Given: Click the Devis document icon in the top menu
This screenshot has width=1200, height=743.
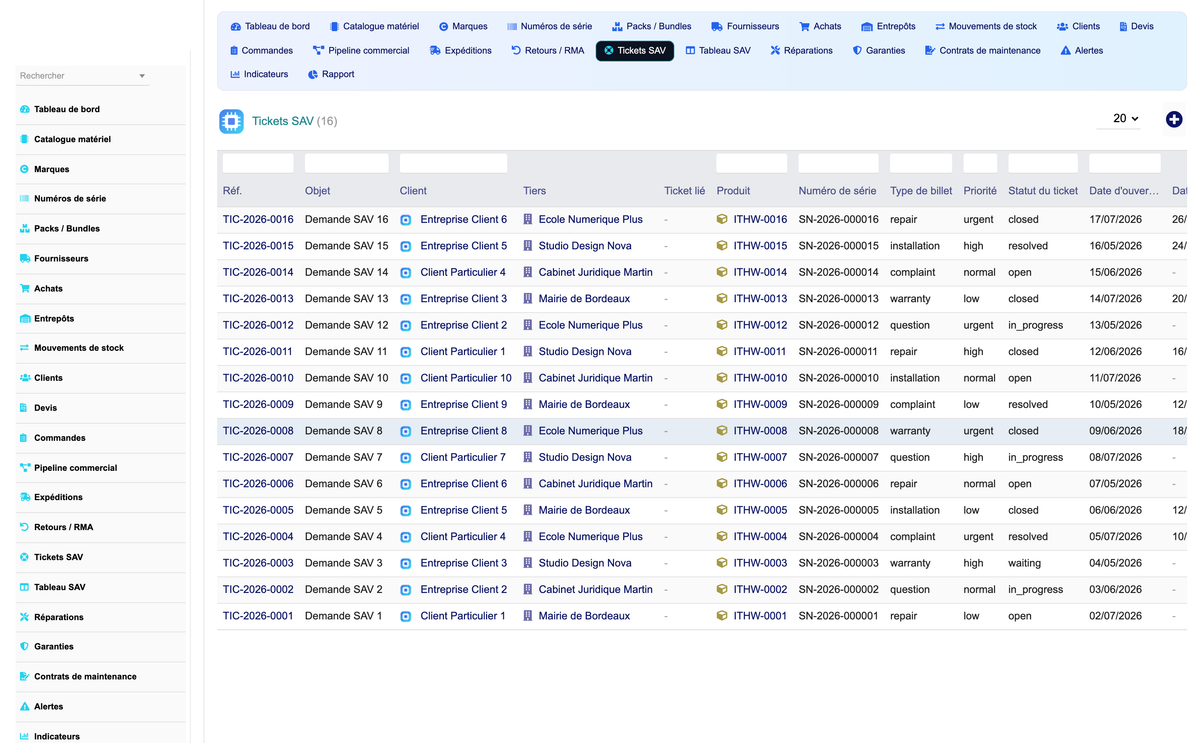Looking at the screenshot, I should (1123, 26).
